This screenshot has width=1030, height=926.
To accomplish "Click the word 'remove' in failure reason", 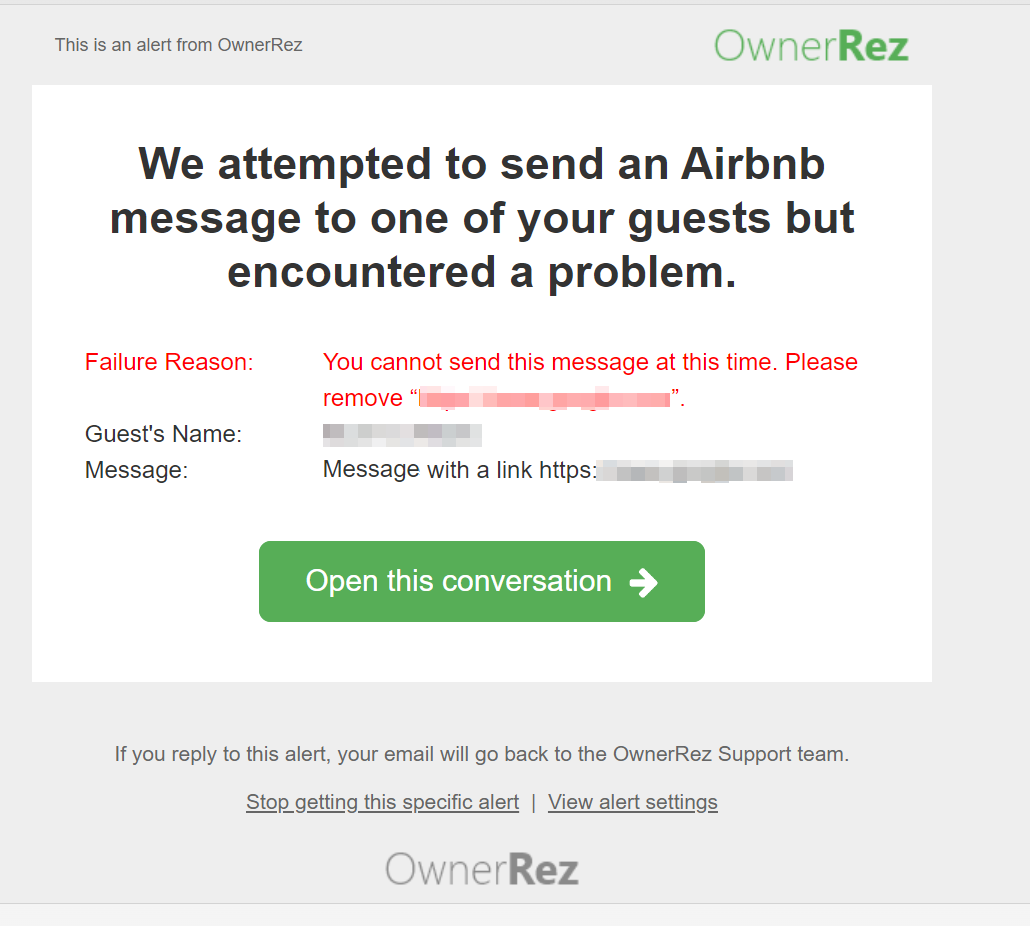I will click(x=363, y=399).
